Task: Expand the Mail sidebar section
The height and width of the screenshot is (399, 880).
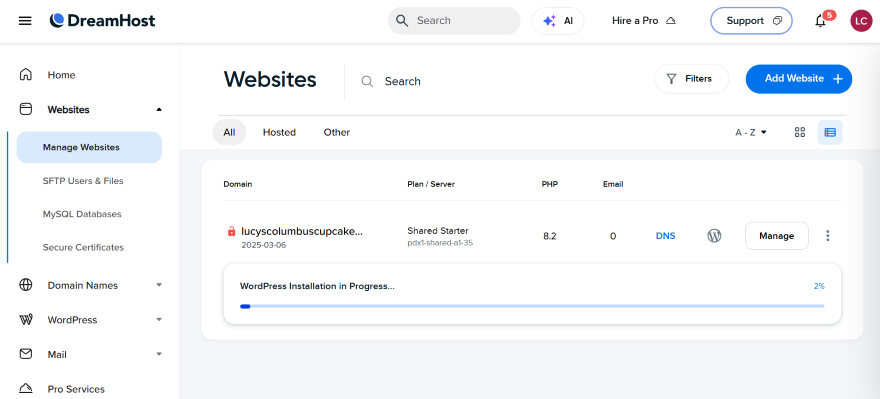Action: (x=159, y=354)
